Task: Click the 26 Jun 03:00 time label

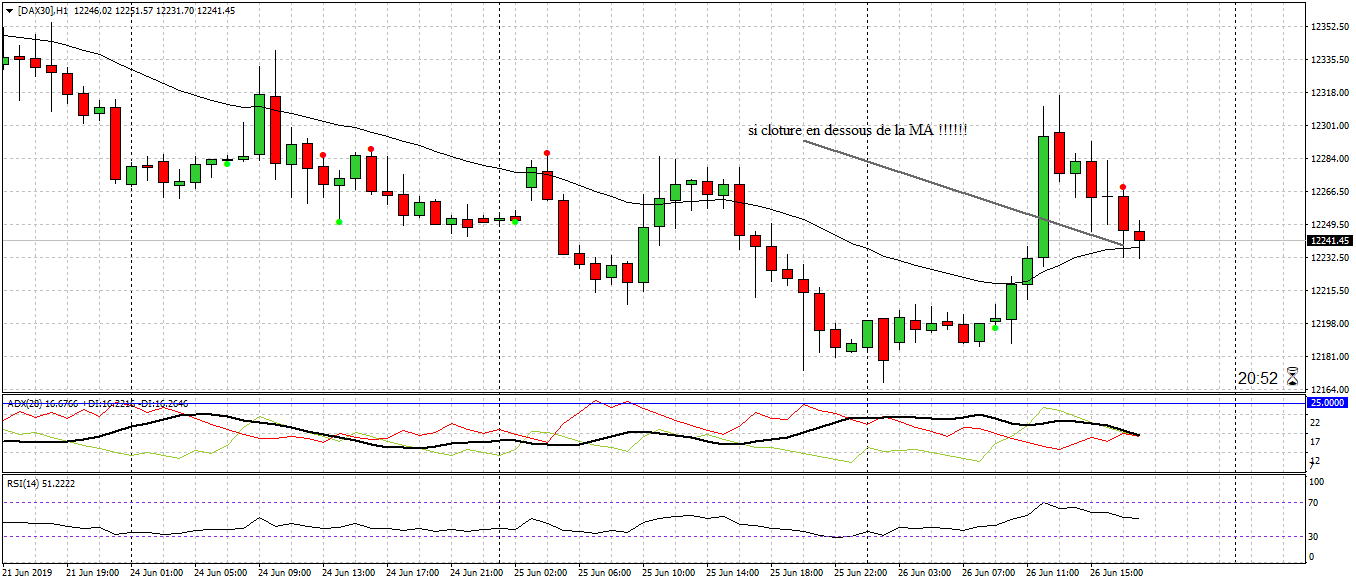Action: pyautogui.click(x=925, y=574)
